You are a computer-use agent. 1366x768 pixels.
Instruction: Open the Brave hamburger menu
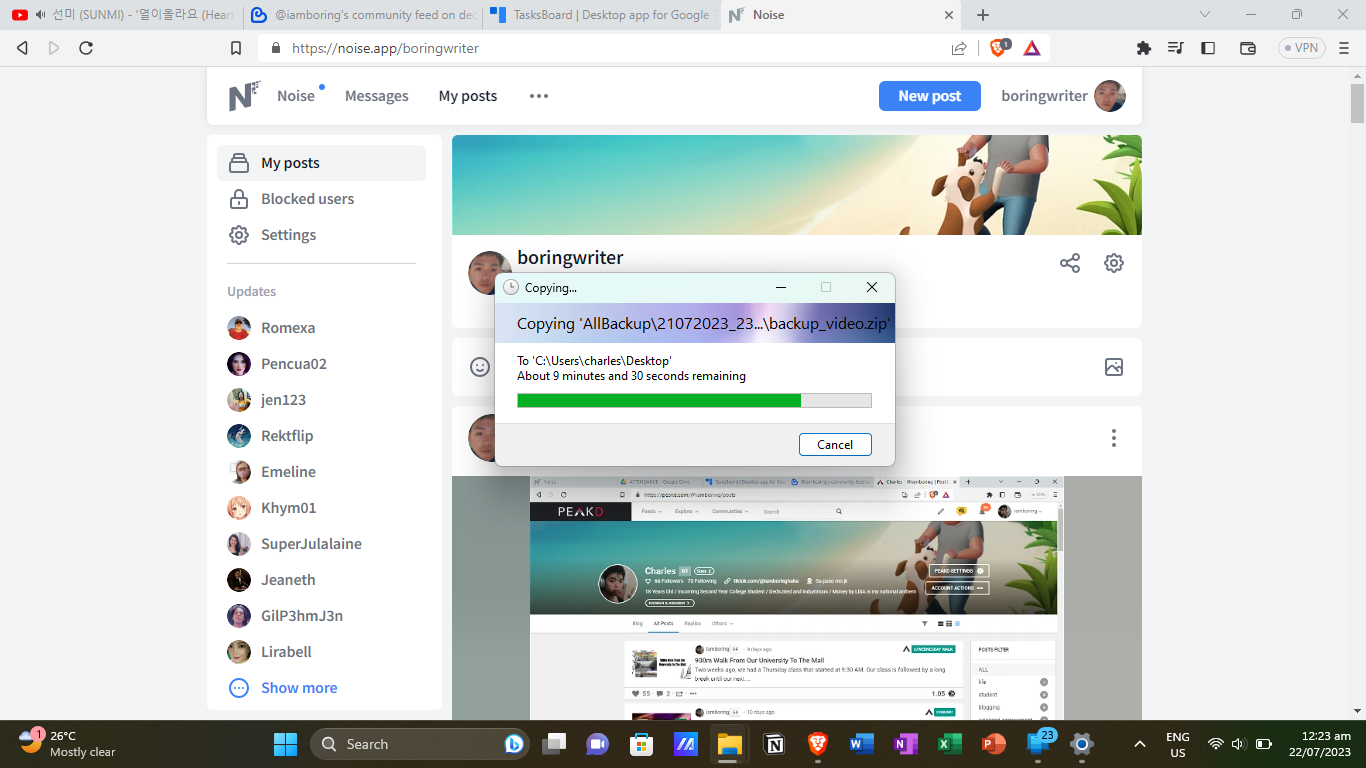tap(1344, 48)
